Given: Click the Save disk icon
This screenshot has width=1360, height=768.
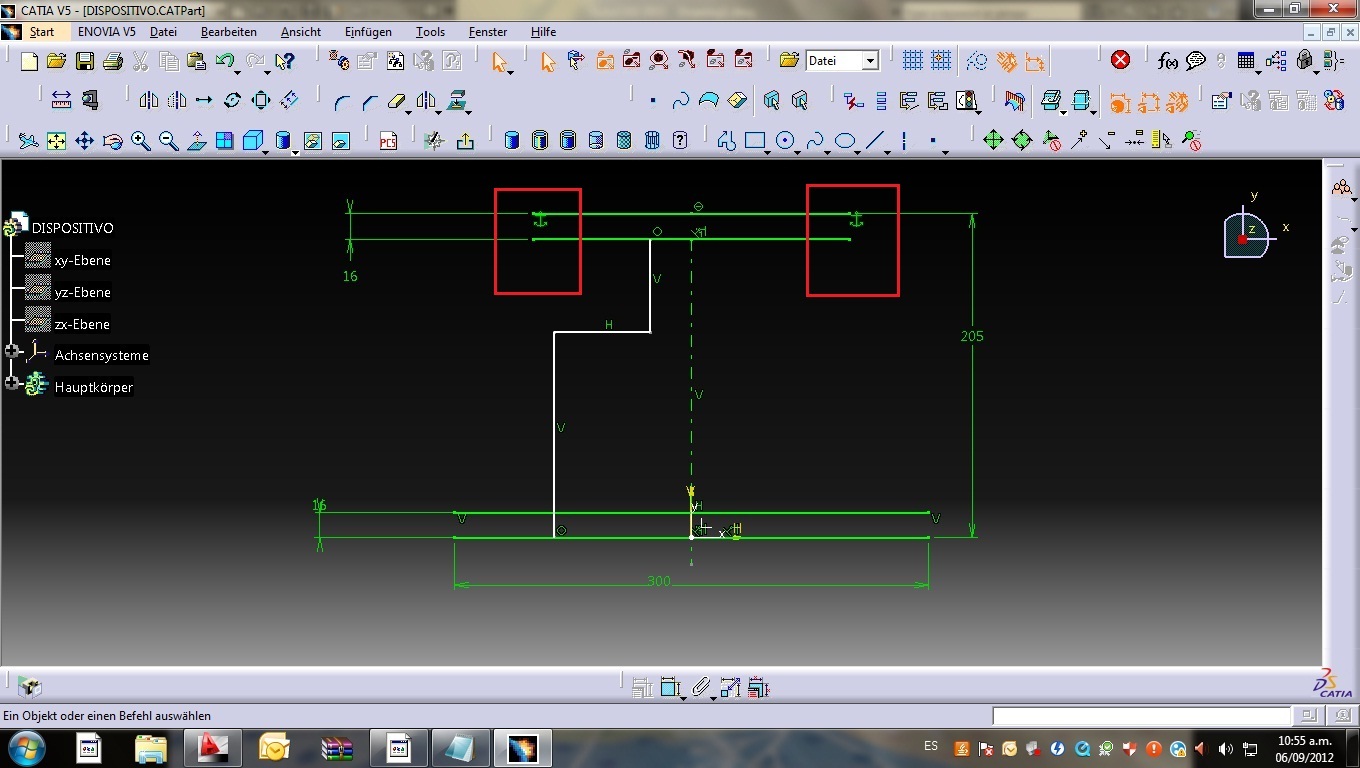Looking at the screenshot, I should [85, 61].
